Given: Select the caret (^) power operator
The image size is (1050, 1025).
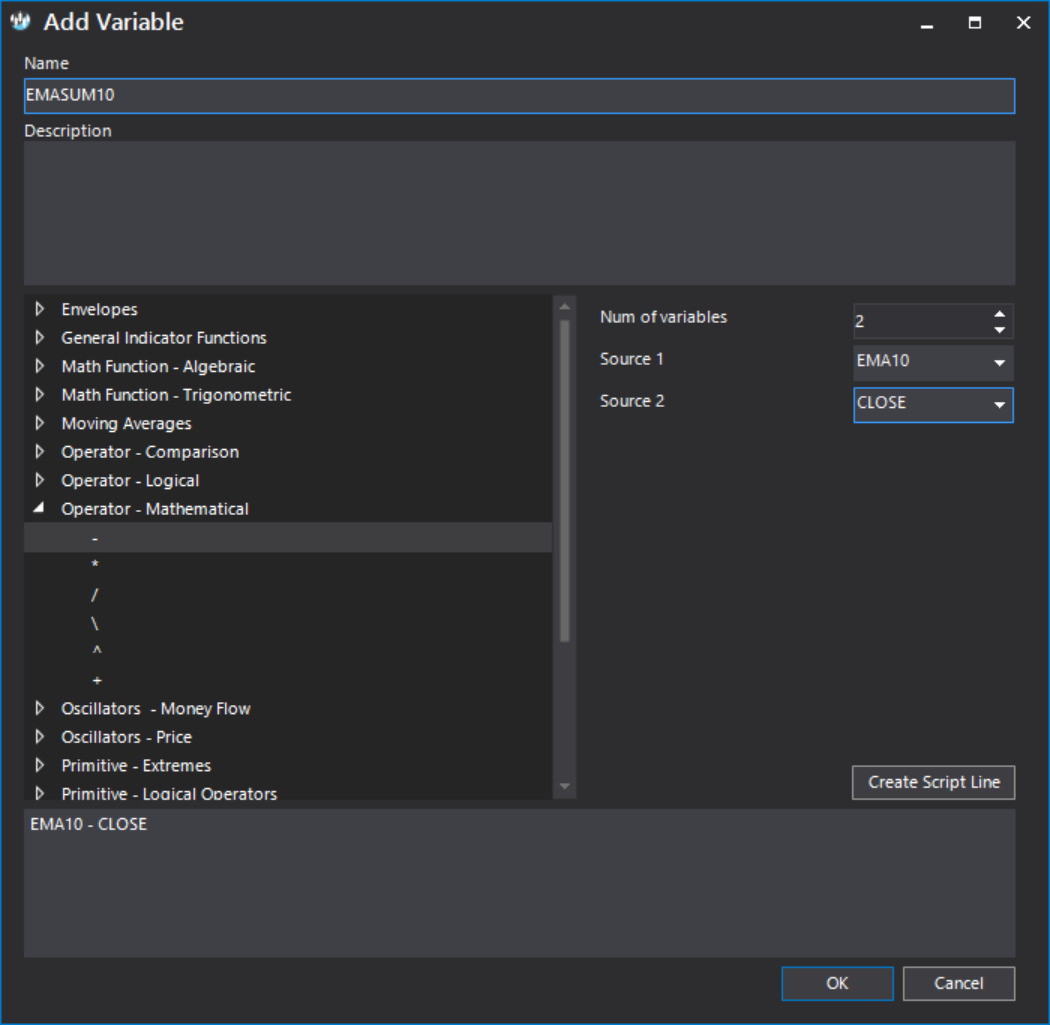Looking at the screenshot, I should 96,651.
